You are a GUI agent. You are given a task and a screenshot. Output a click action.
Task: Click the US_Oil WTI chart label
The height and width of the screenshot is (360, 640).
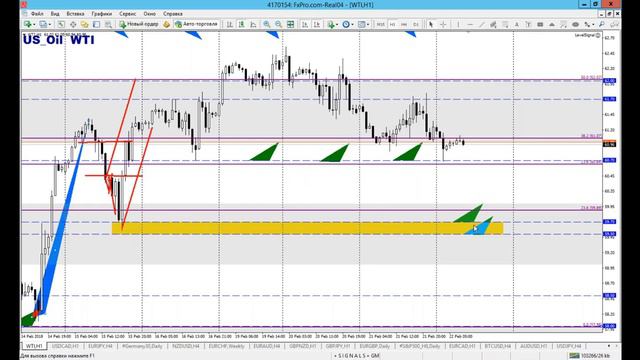coord(58,40)
